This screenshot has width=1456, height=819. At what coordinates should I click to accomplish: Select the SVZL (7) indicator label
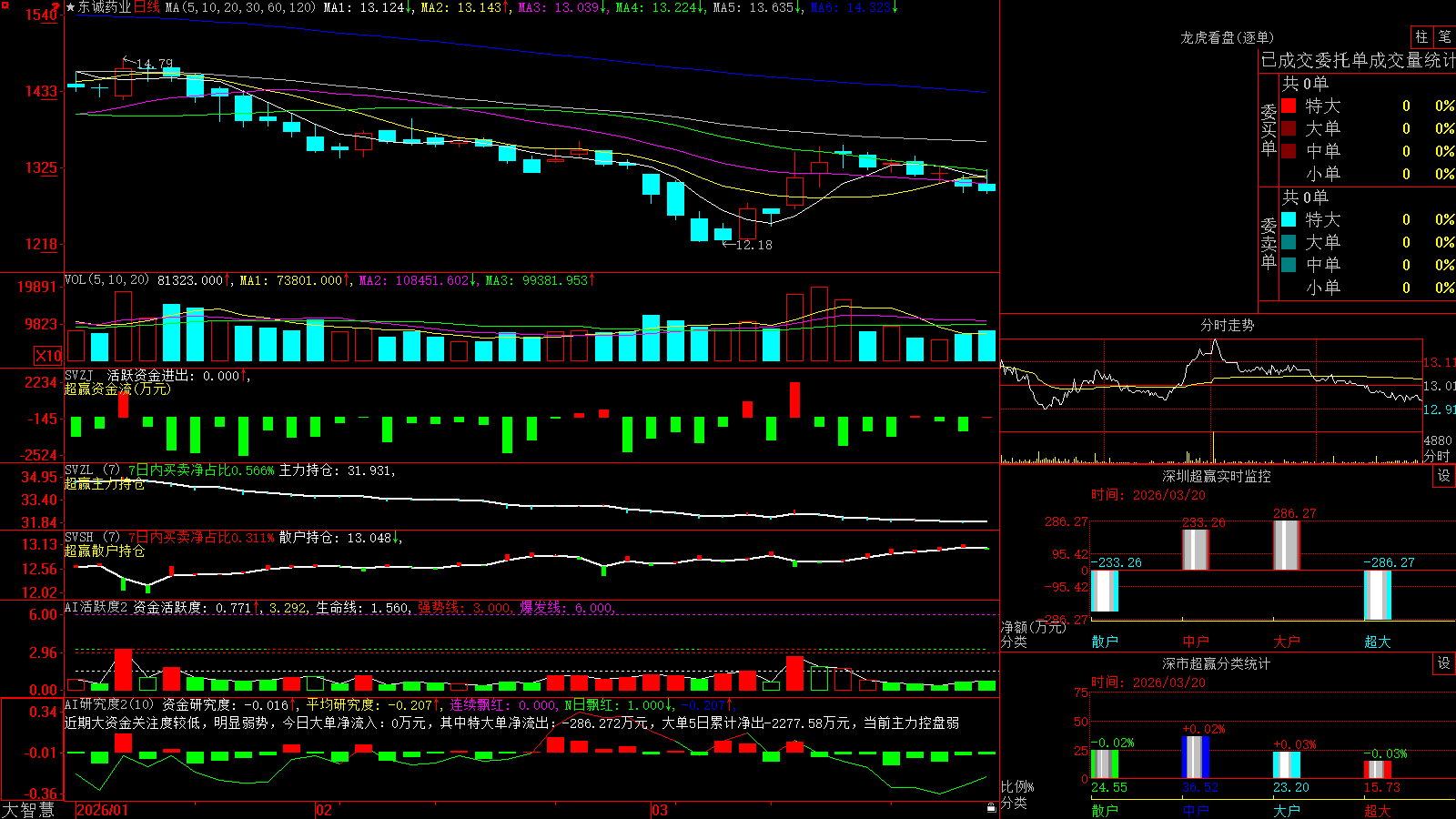[92, 470]
